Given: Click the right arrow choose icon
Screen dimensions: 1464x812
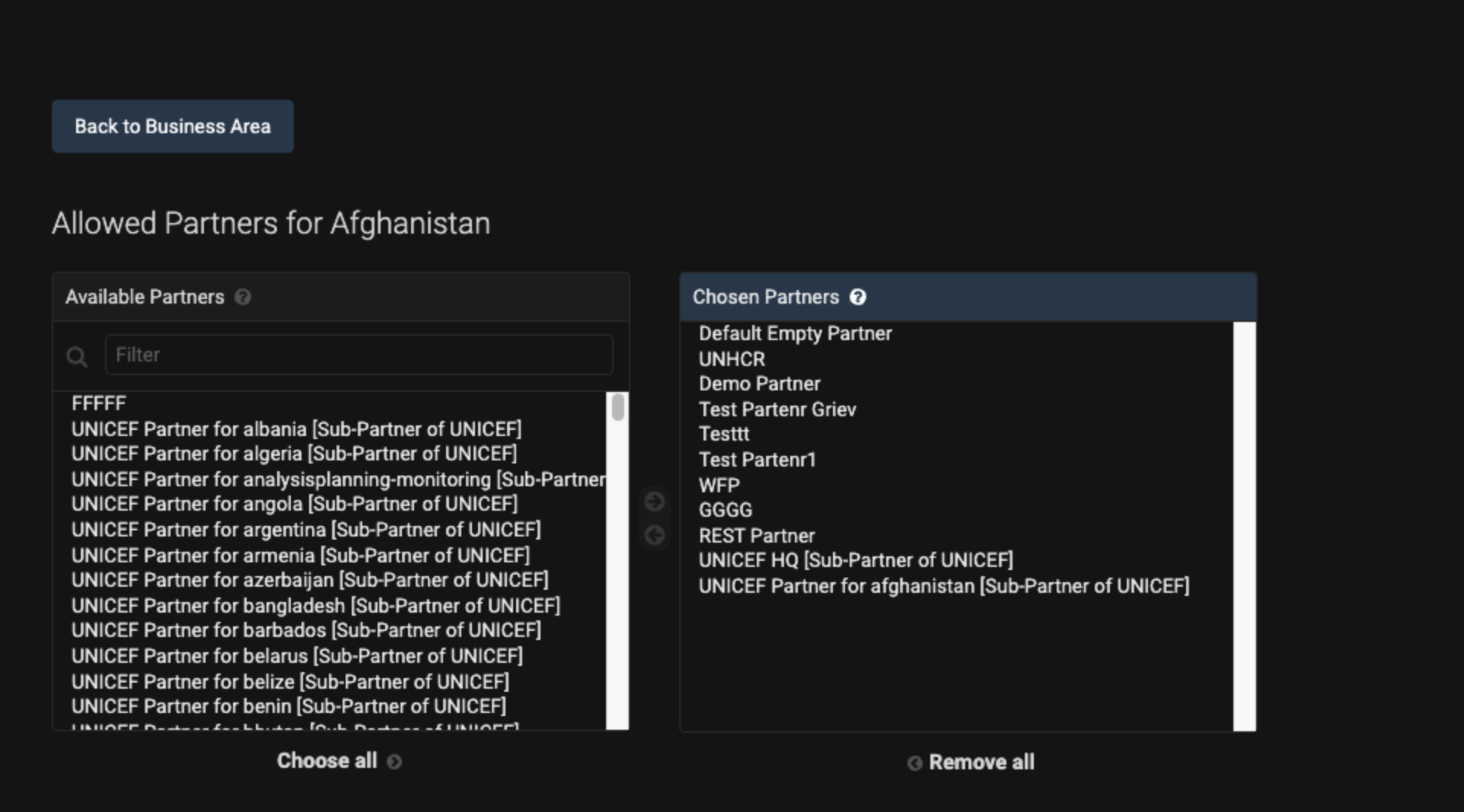Looking at the screenshot, I should [655, 502].
